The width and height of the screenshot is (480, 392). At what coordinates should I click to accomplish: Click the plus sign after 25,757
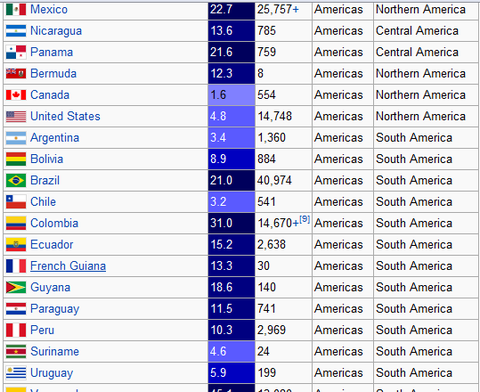coord(295,10)
